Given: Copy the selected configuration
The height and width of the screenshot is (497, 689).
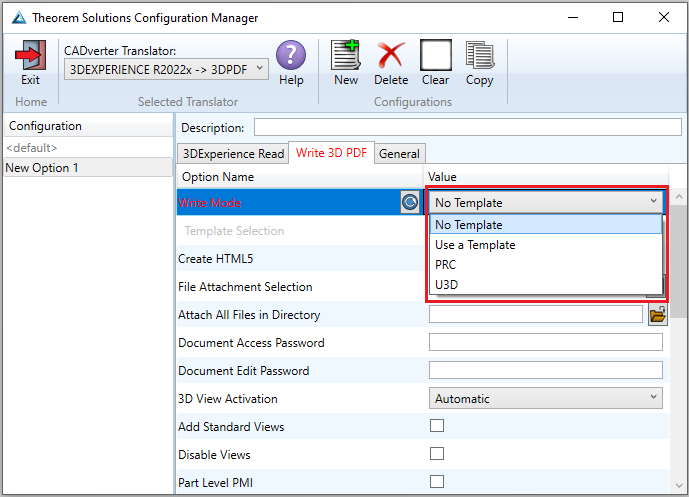Looking at the screenshot, I should (479, 55).
